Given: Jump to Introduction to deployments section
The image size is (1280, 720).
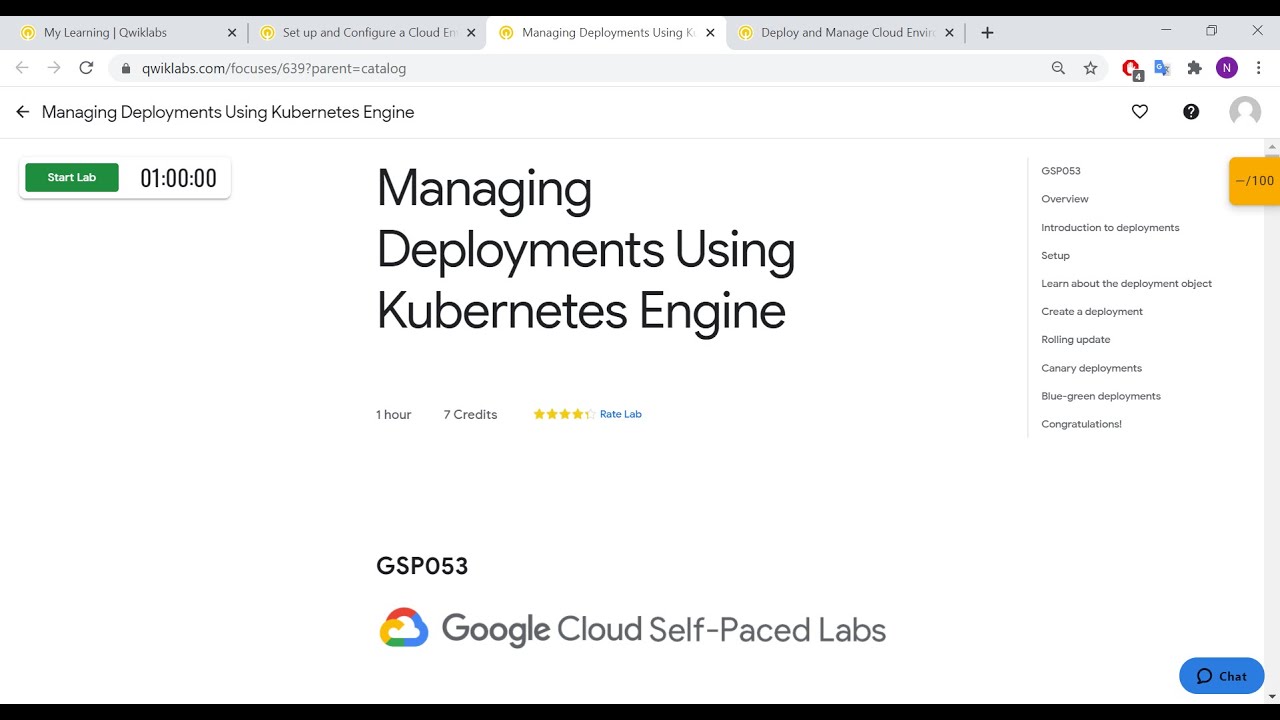Looking at the screenshot, I should click(x=1110, y=227).
